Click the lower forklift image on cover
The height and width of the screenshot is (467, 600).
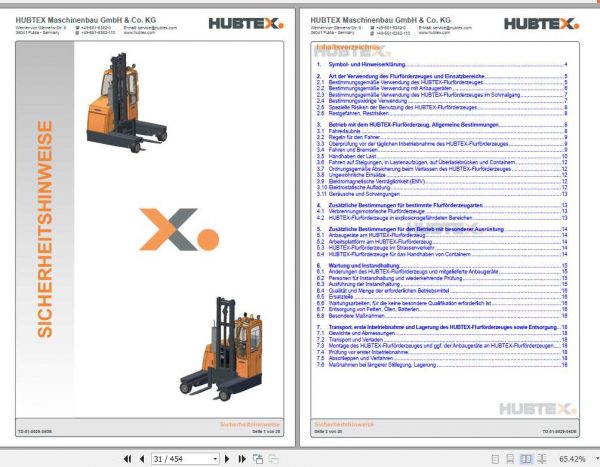[x=222, y=349]
